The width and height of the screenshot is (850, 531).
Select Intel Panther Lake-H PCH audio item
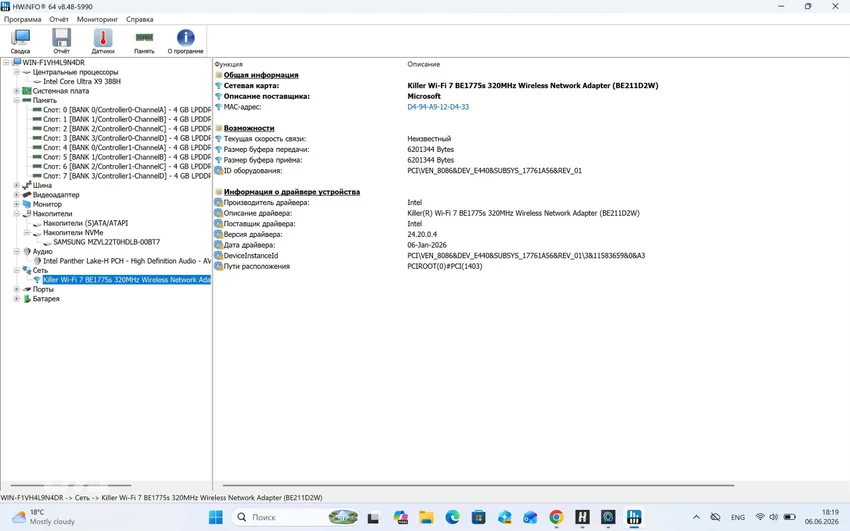pyautogui.click(x=127, y=261)
